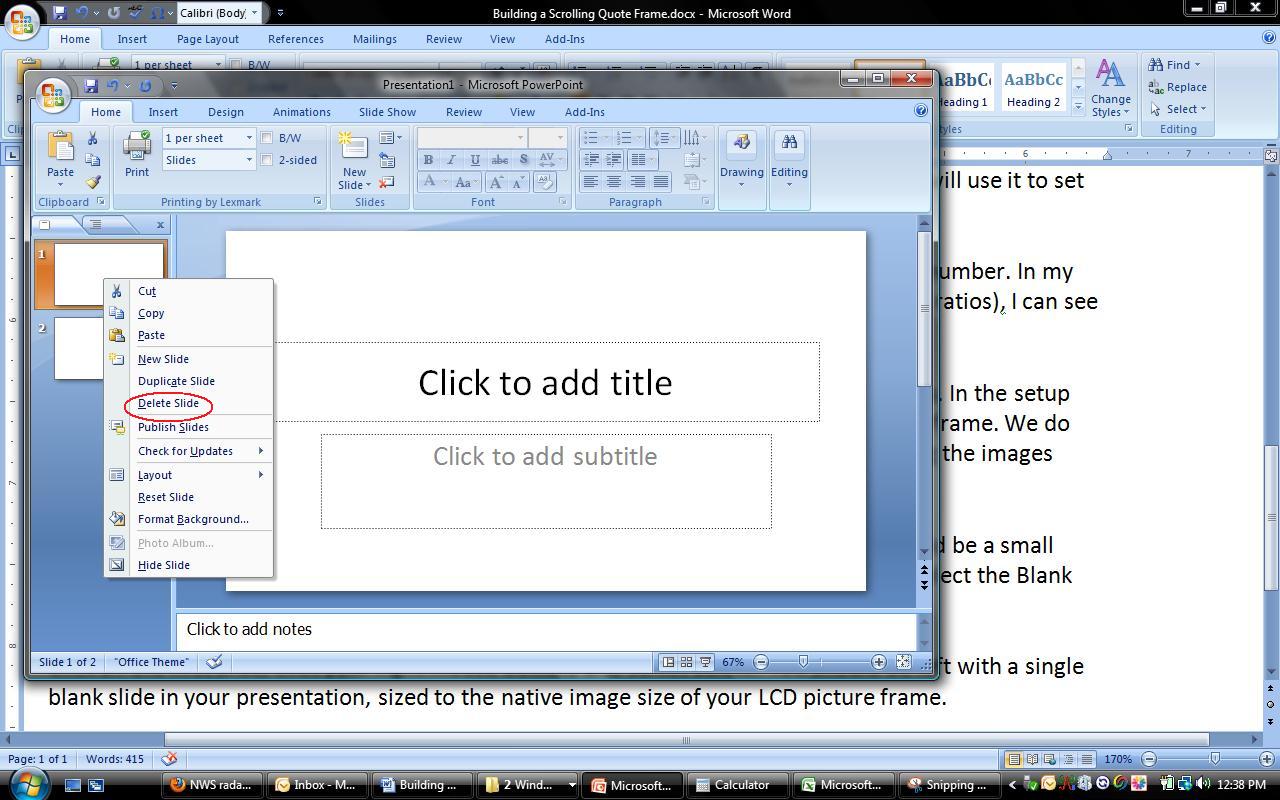Image resolution: width=1280 pixels, height=800 pixels.
Task: Click the Lexmark Print icon
Action: click(137, 147)
